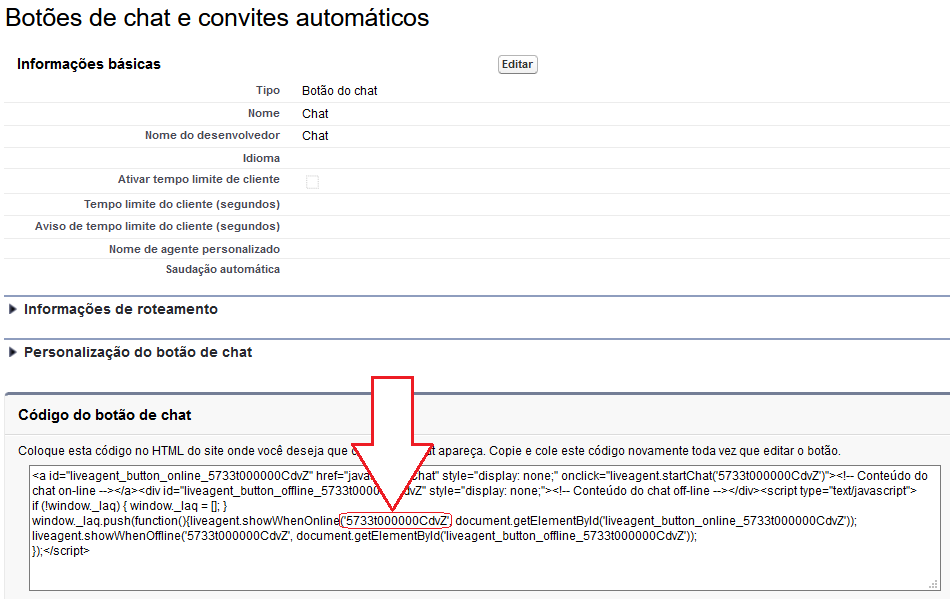950x599 pixels.
Task: Click inside the chat button code text area
Action: [x=485, y=528]
